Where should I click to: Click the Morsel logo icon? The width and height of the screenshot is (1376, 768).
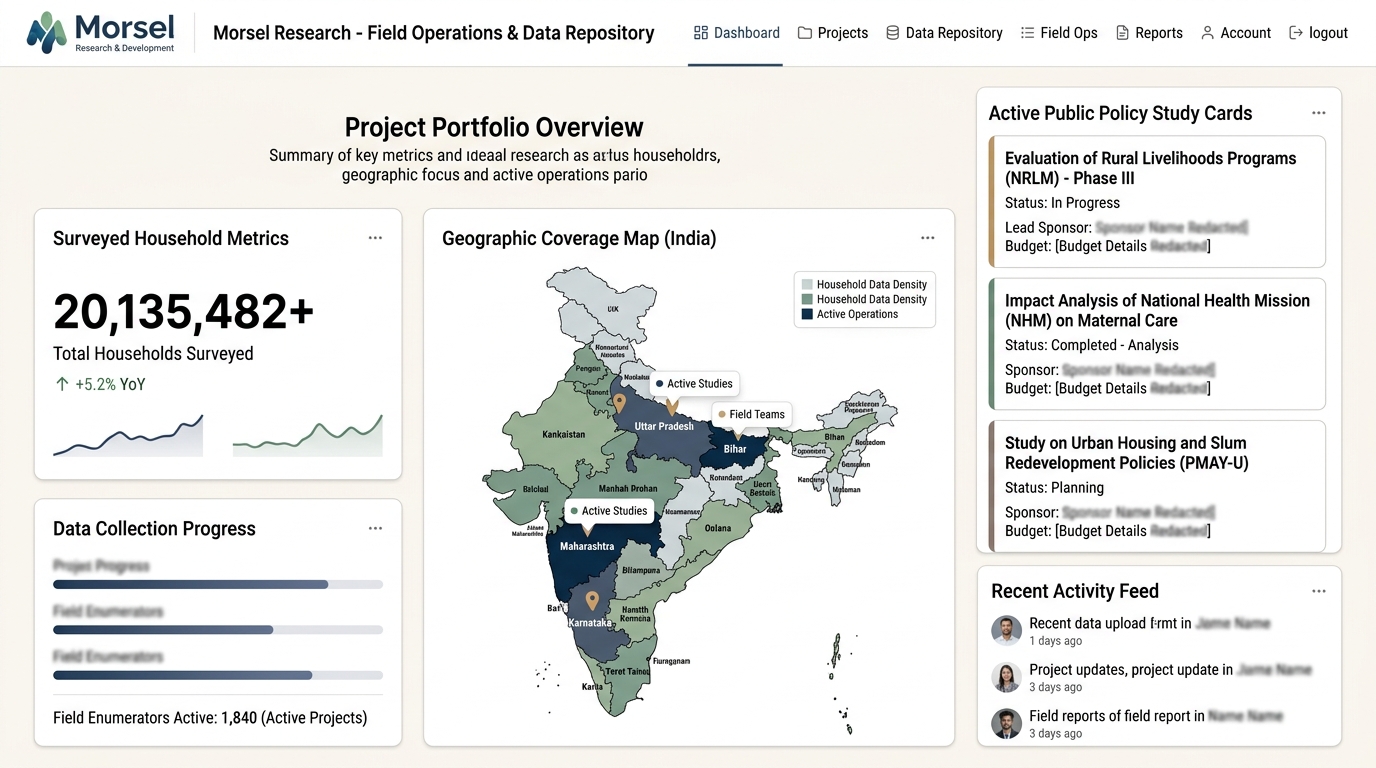click(x=46, y=32)
